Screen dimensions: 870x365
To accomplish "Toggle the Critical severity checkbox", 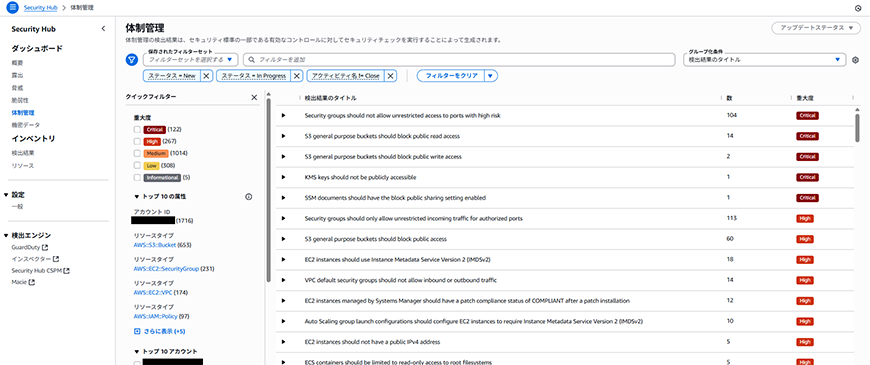I will [137, 129].
